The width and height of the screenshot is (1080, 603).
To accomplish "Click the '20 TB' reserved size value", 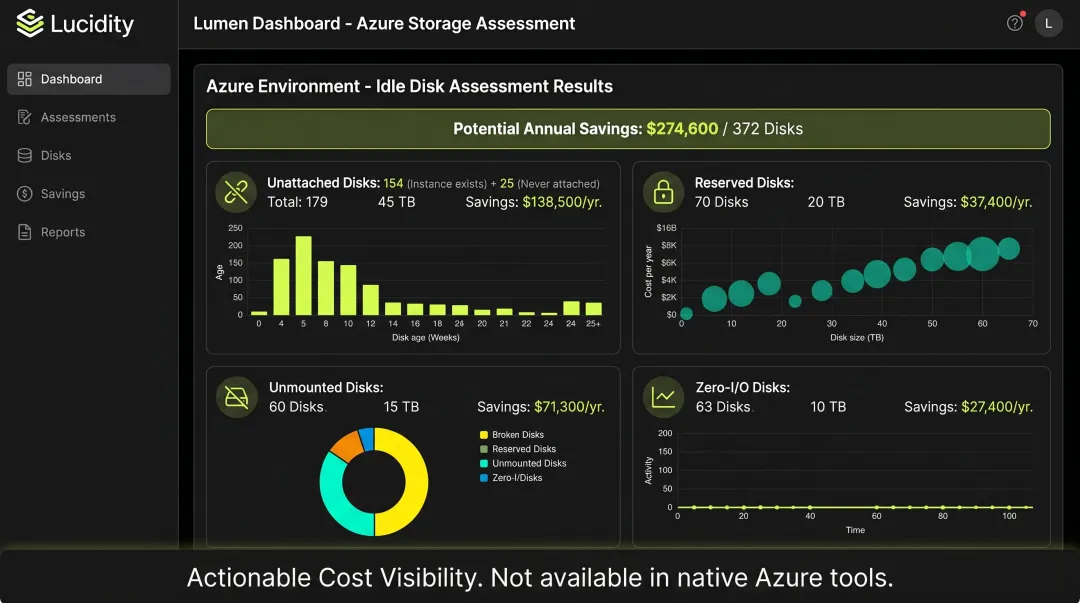I will [826, 202].
